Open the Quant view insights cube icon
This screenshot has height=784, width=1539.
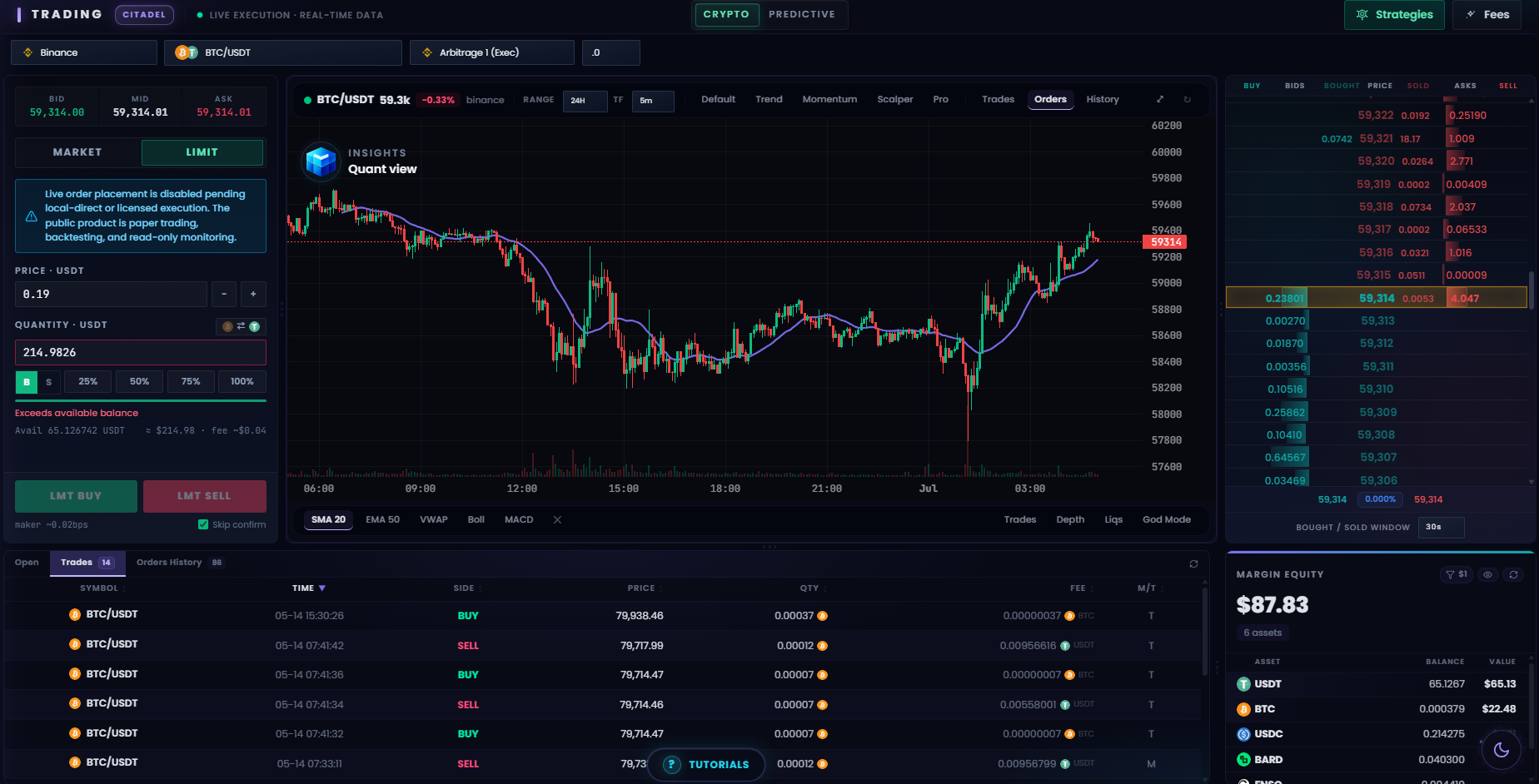point(321,161)
